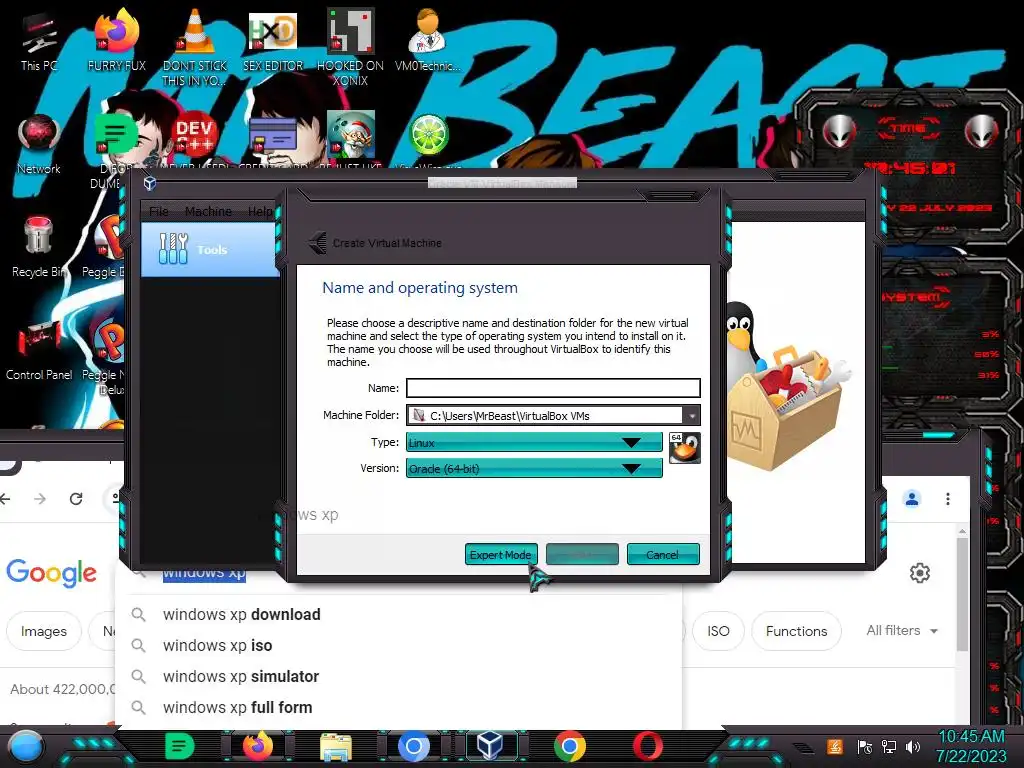The width and height of the screenshot is (1024, 768).
Task: Click the Cancel button in wizard
Action: [663, 554]
